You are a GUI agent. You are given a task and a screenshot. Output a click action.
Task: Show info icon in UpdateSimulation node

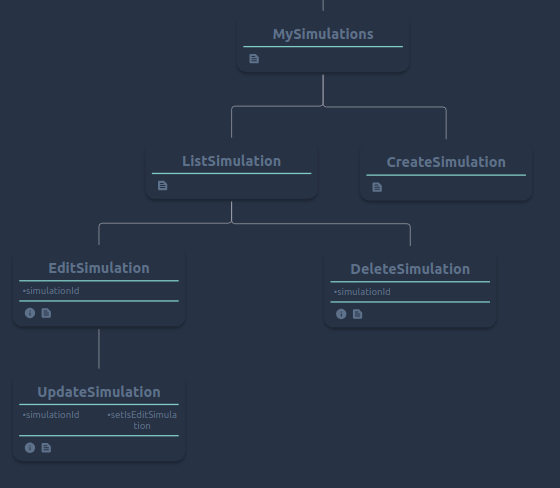point(30,448)
